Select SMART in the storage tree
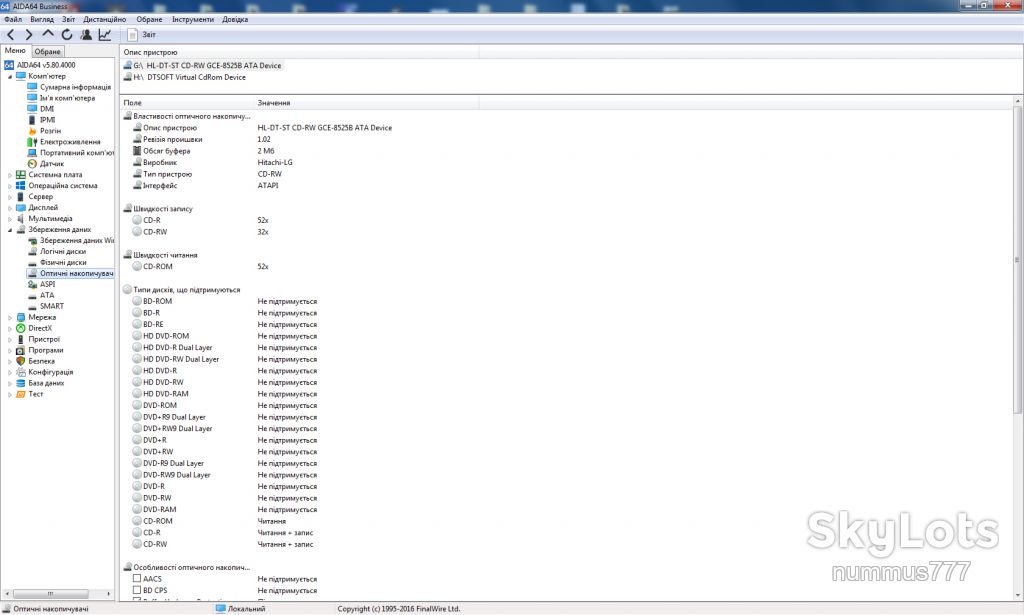Image resolution: width=1024 pixels, height=615 pixels. pyautogui.click(x=46, y=306)
